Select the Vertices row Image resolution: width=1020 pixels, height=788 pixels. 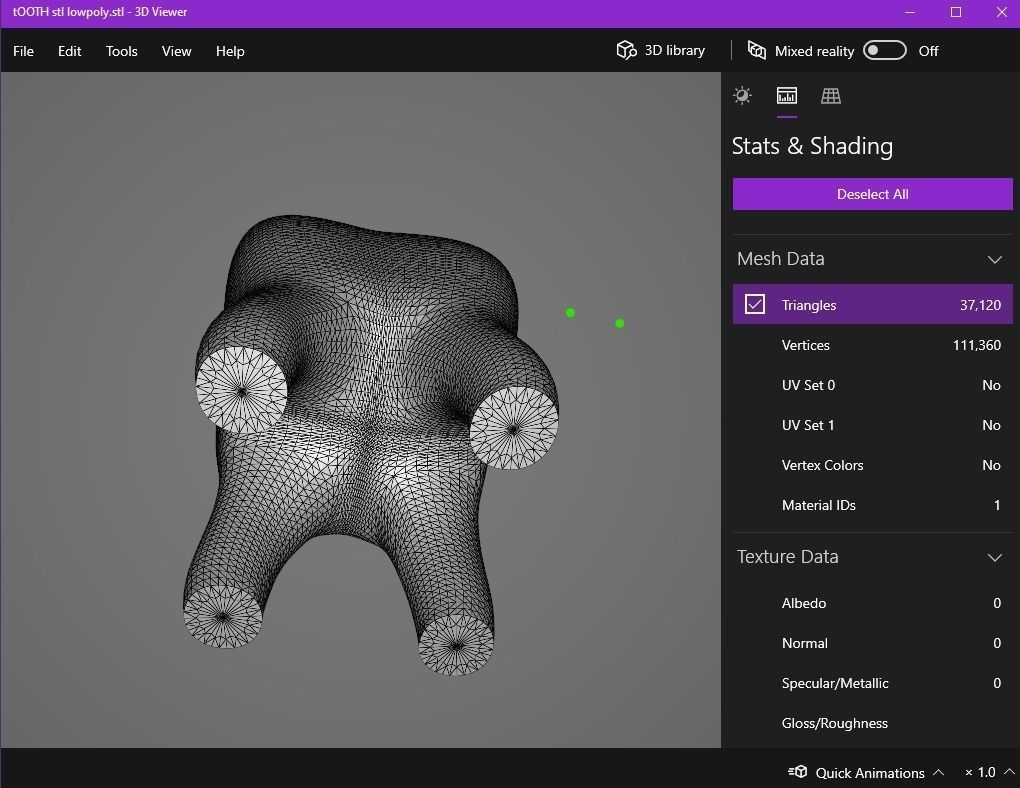872,345
